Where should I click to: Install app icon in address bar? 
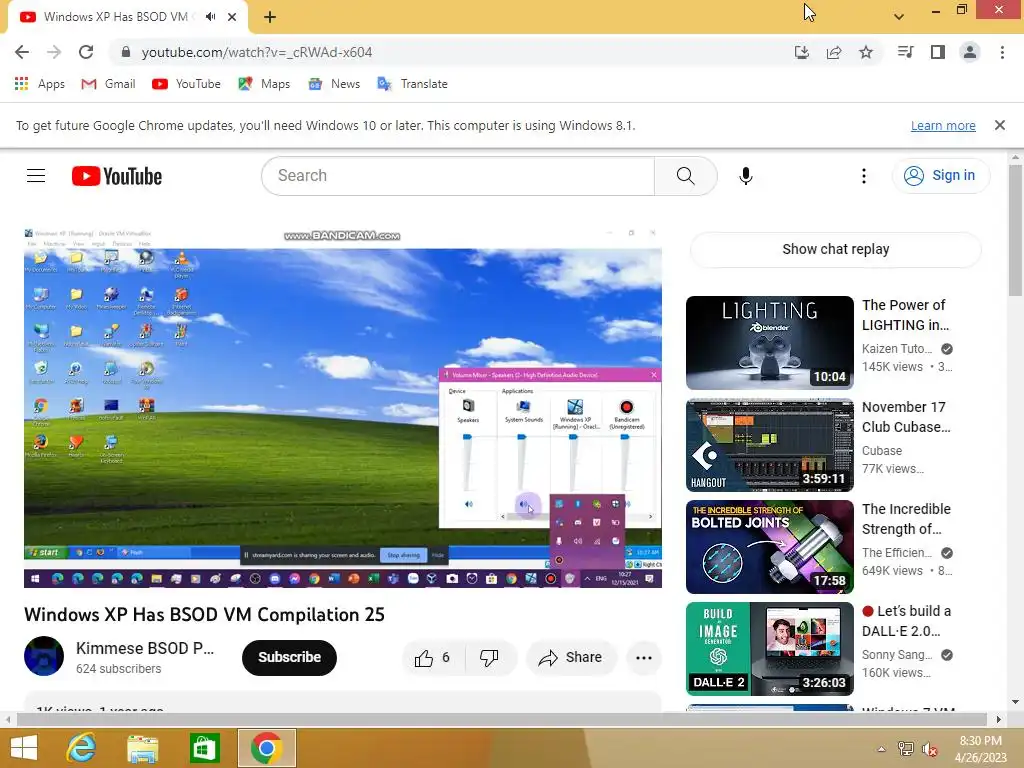801,52
